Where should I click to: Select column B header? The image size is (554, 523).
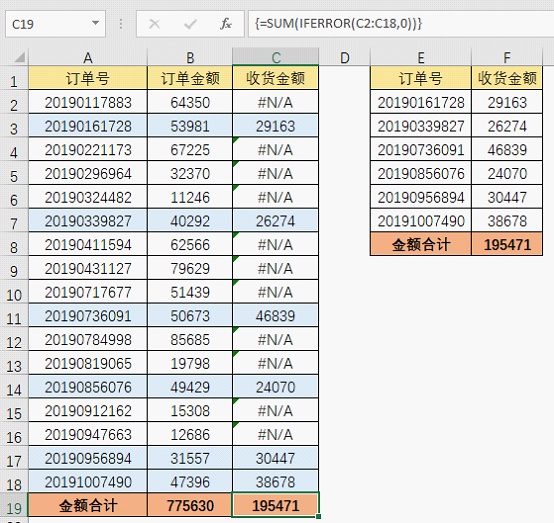tap(190, 57)
